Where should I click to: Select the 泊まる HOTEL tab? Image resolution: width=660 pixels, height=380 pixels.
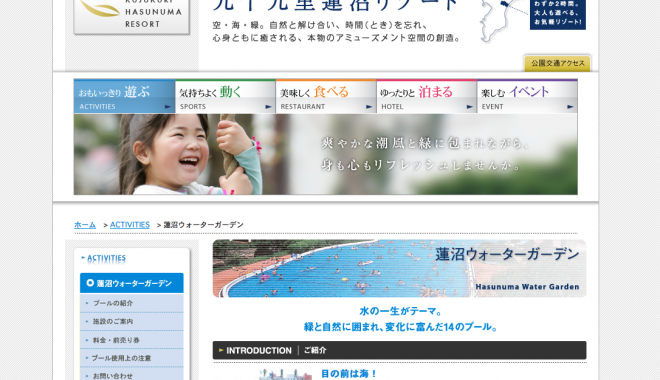tap(426, 96)
